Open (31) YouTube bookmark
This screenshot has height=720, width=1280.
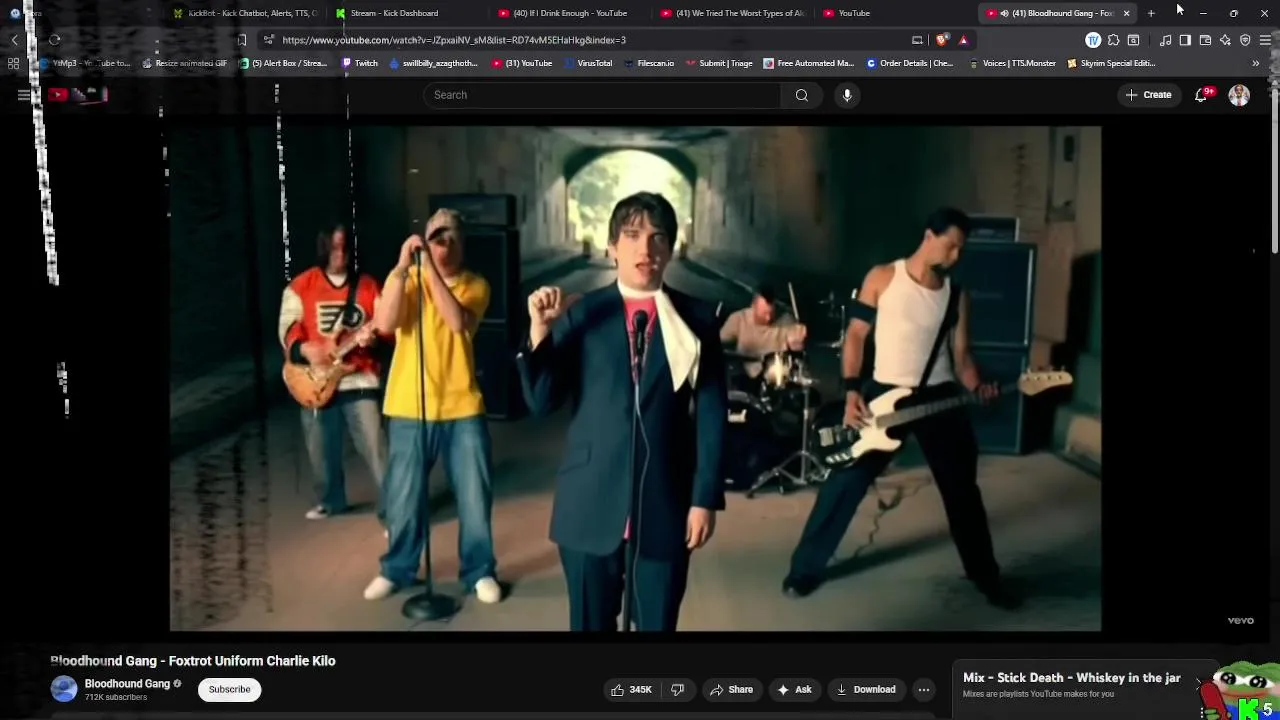point(522,63)
